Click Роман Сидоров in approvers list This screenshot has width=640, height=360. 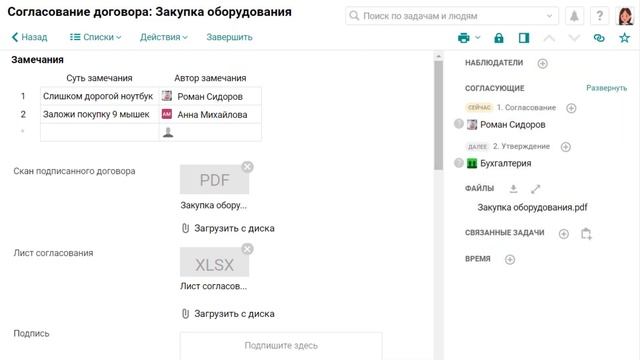(x=512, y=124)
